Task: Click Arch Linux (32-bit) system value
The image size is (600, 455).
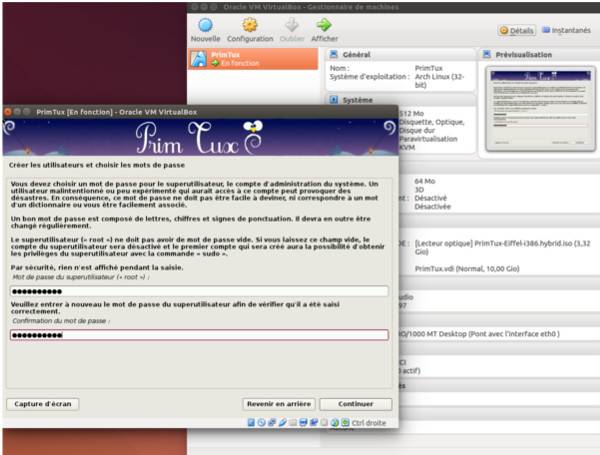Action: 439,81
